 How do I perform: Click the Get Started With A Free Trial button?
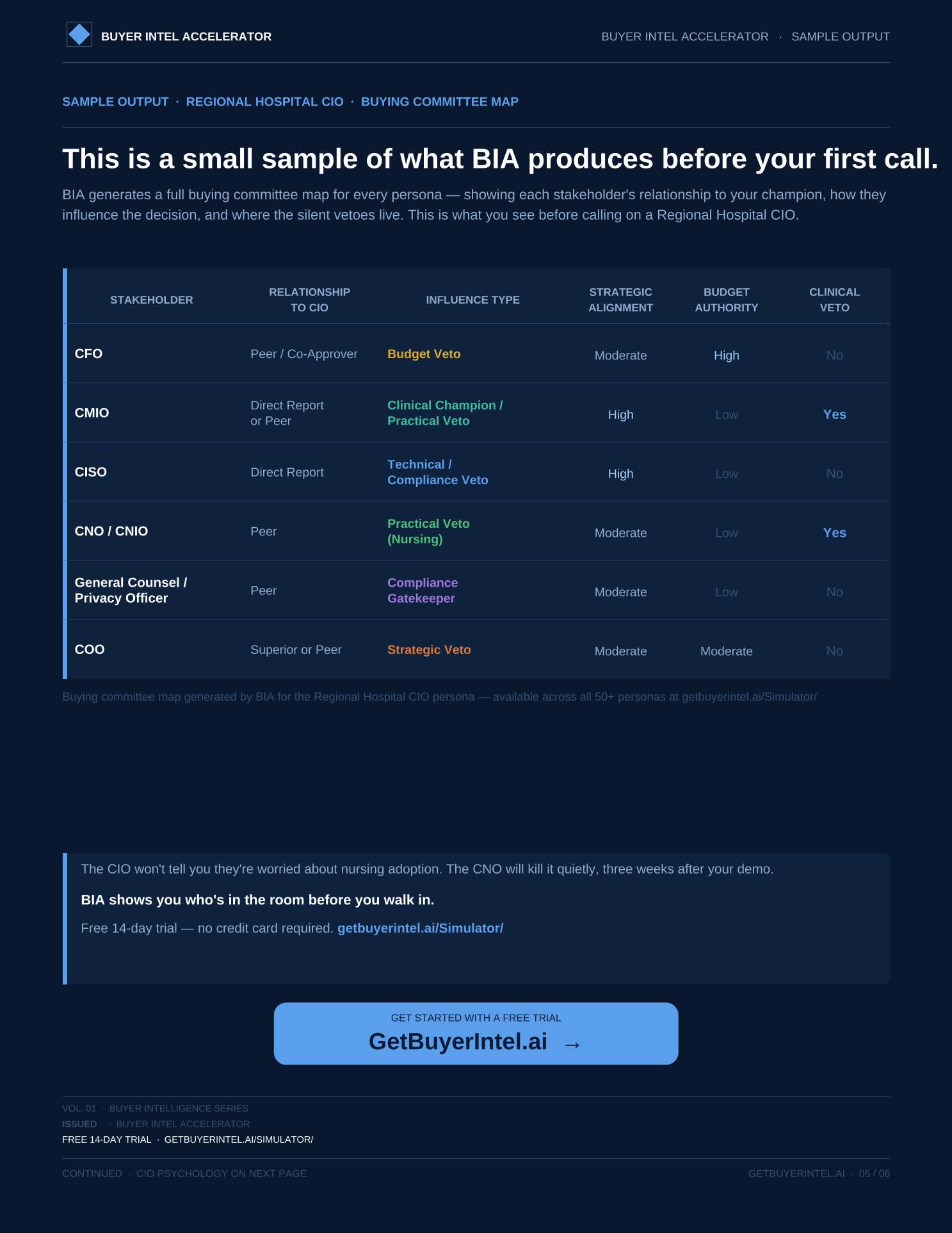476,1034
